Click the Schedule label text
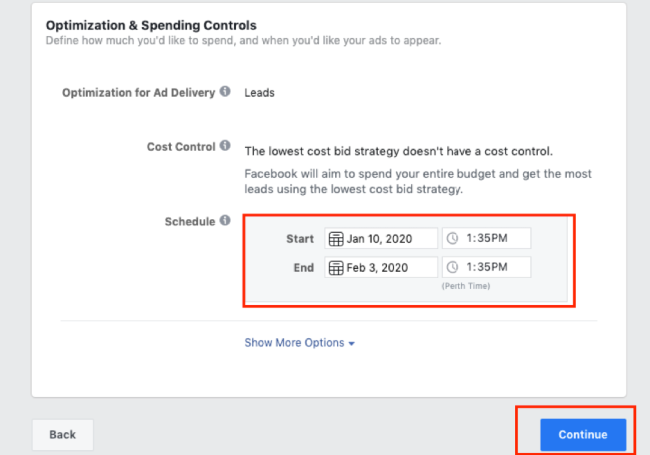Viewport: 650px width, 455px height. (190, 222)
